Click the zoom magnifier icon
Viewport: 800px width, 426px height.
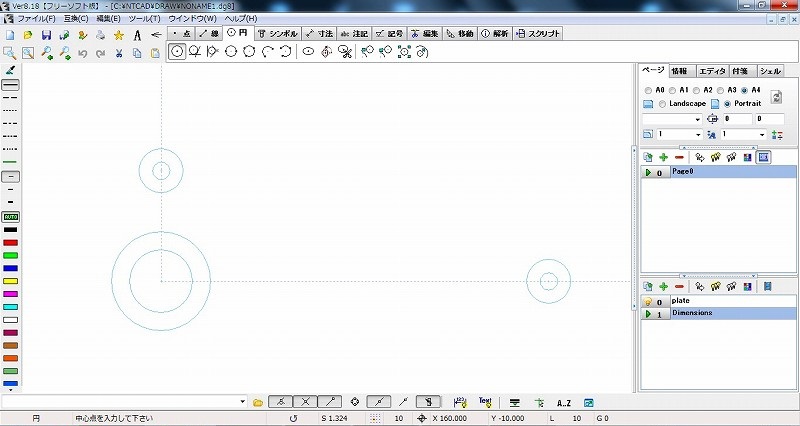[x=9, y=52]
